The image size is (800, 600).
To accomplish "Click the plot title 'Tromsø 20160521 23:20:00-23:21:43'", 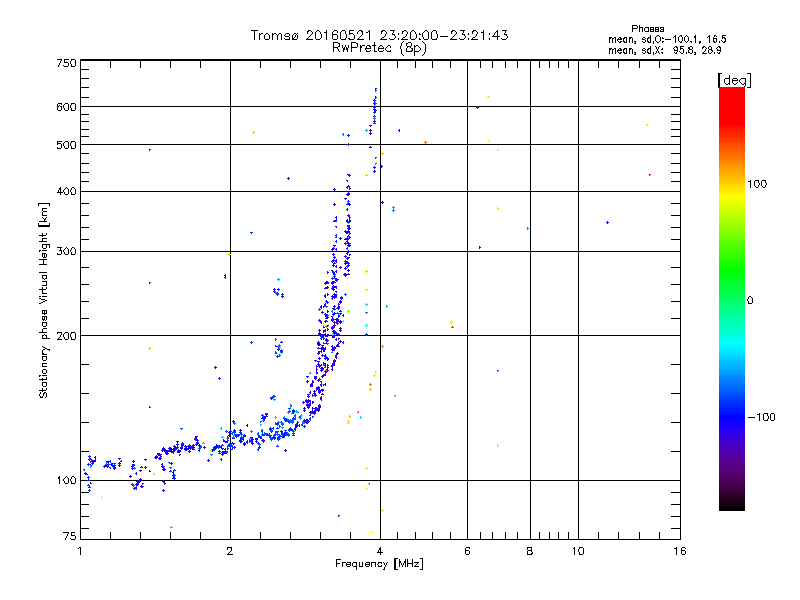I will [x=379, y=35].
